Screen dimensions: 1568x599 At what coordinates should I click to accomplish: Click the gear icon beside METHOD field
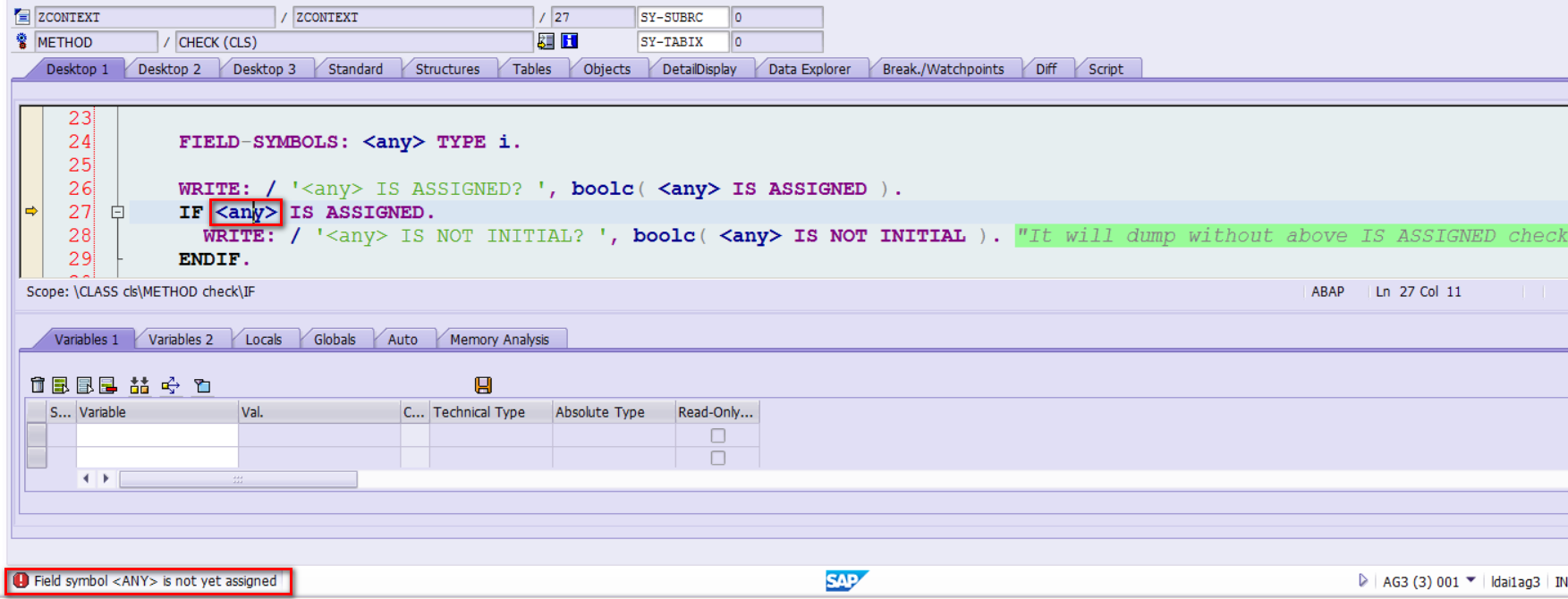click(22, 41)
